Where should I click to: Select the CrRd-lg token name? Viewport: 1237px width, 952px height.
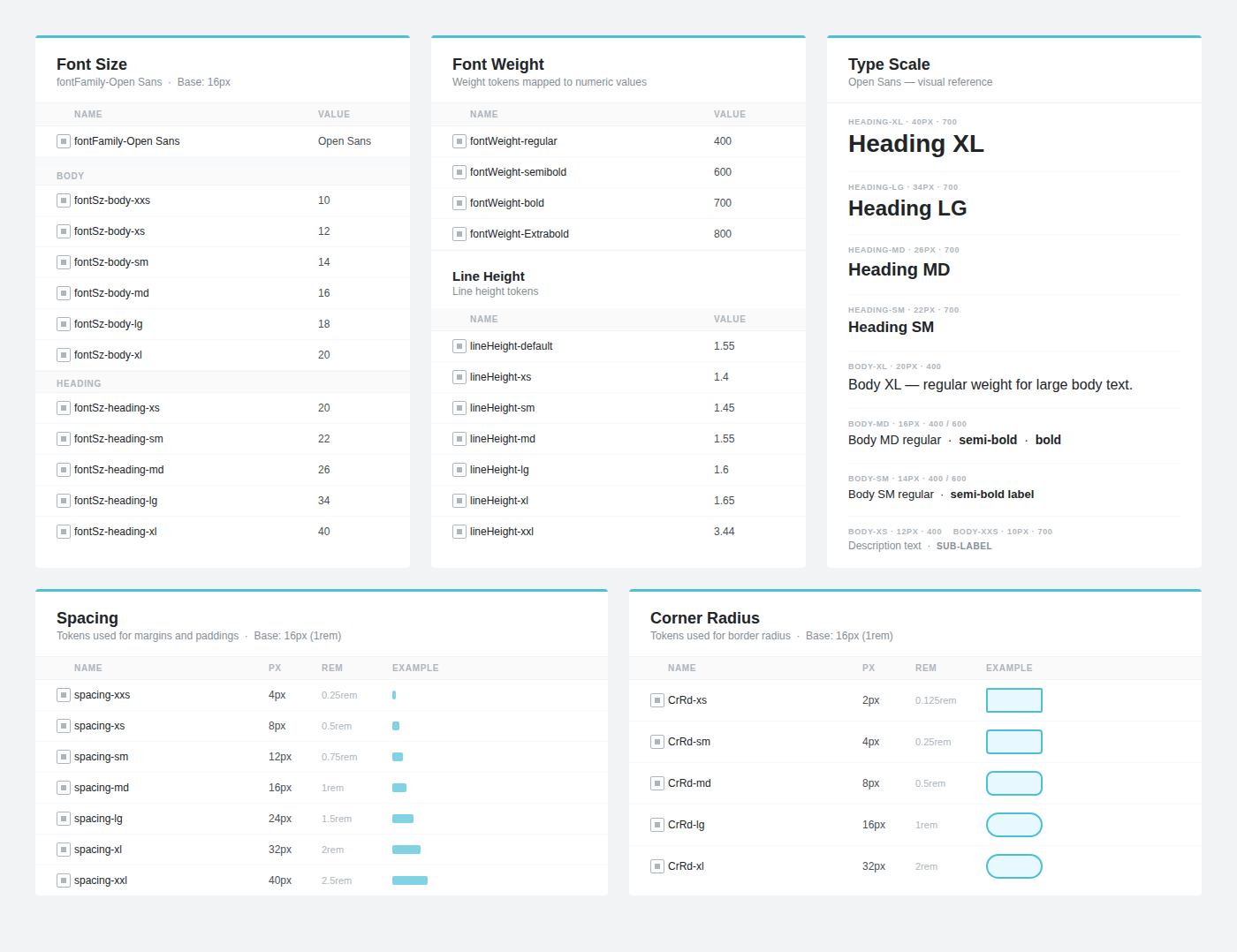click(x=687, y=825)
